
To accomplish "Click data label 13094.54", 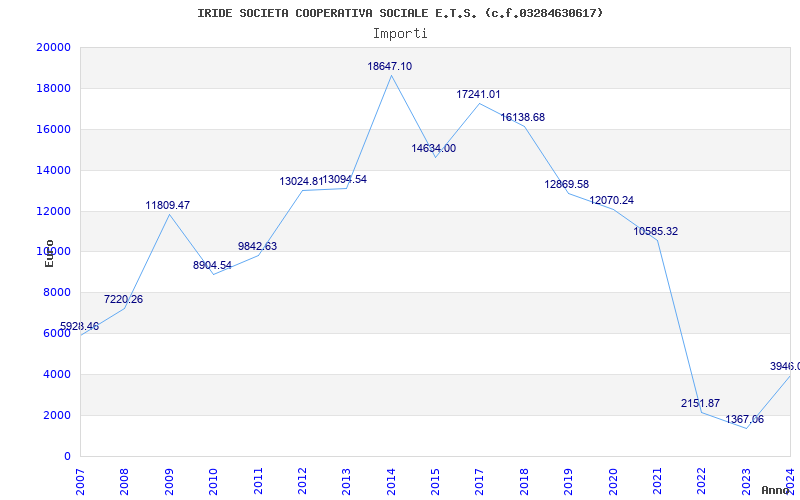I will (345, 180).
